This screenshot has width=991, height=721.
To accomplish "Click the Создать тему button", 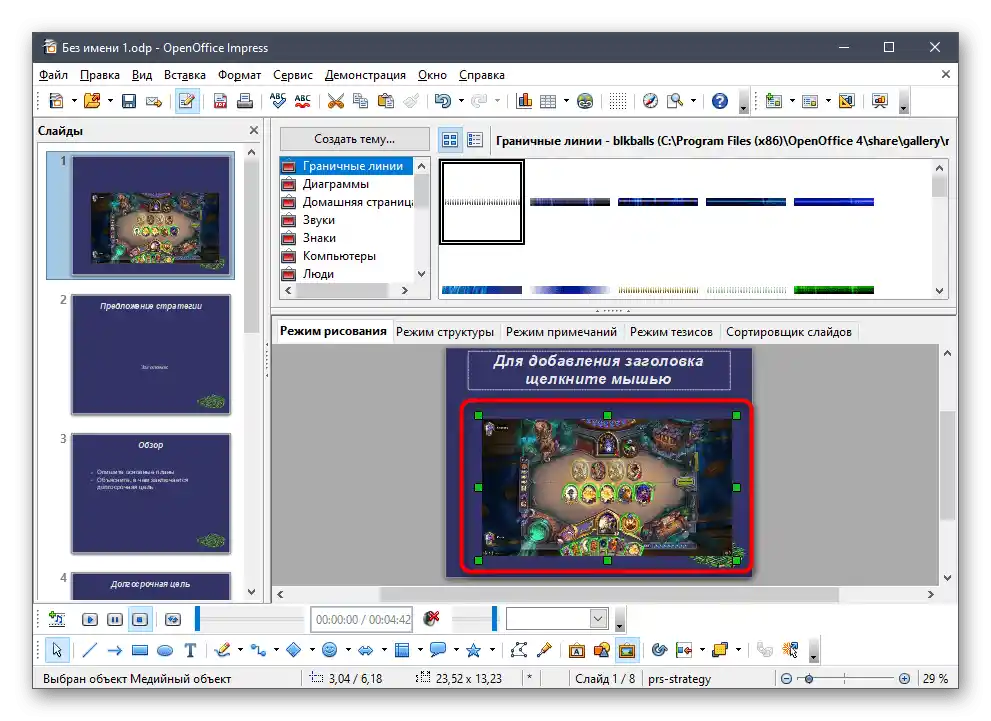I will [x=354, y=140].
